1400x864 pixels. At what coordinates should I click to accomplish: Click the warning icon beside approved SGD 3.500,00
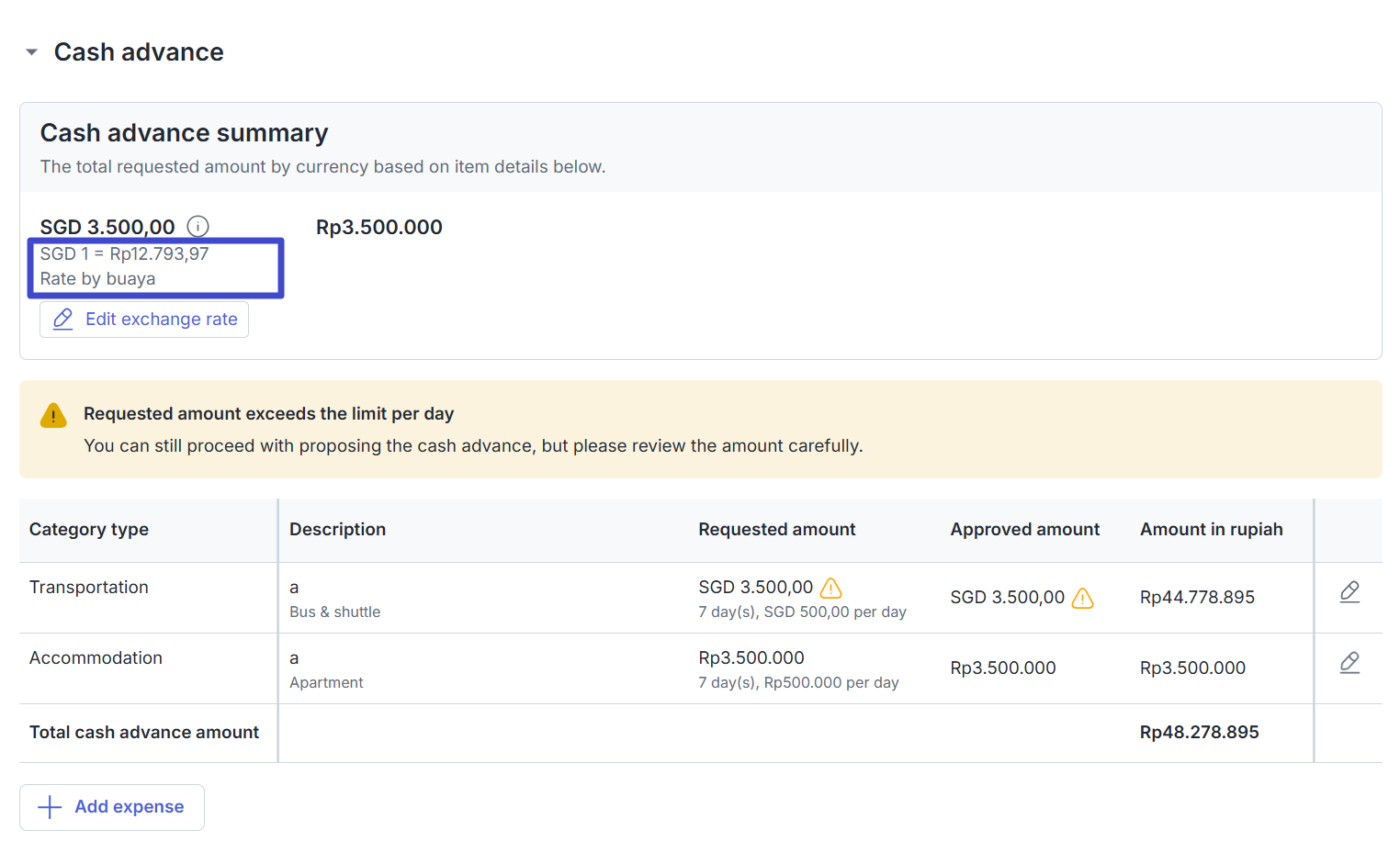1082,598
